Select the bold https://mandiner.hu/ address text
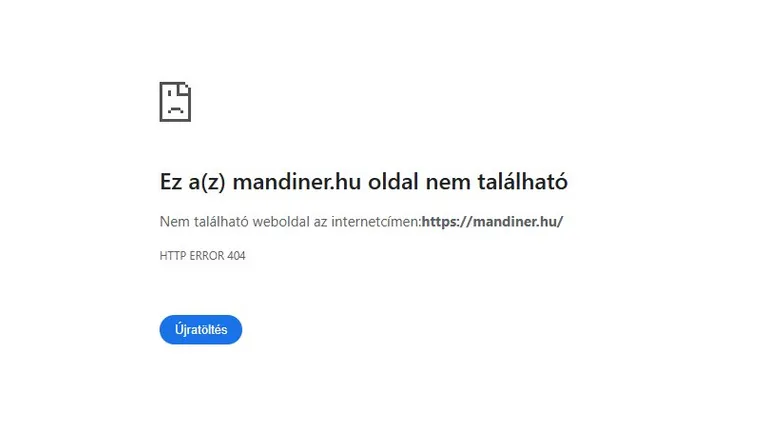The width and height of the screenshot is (768, 432). coord(493,221)
